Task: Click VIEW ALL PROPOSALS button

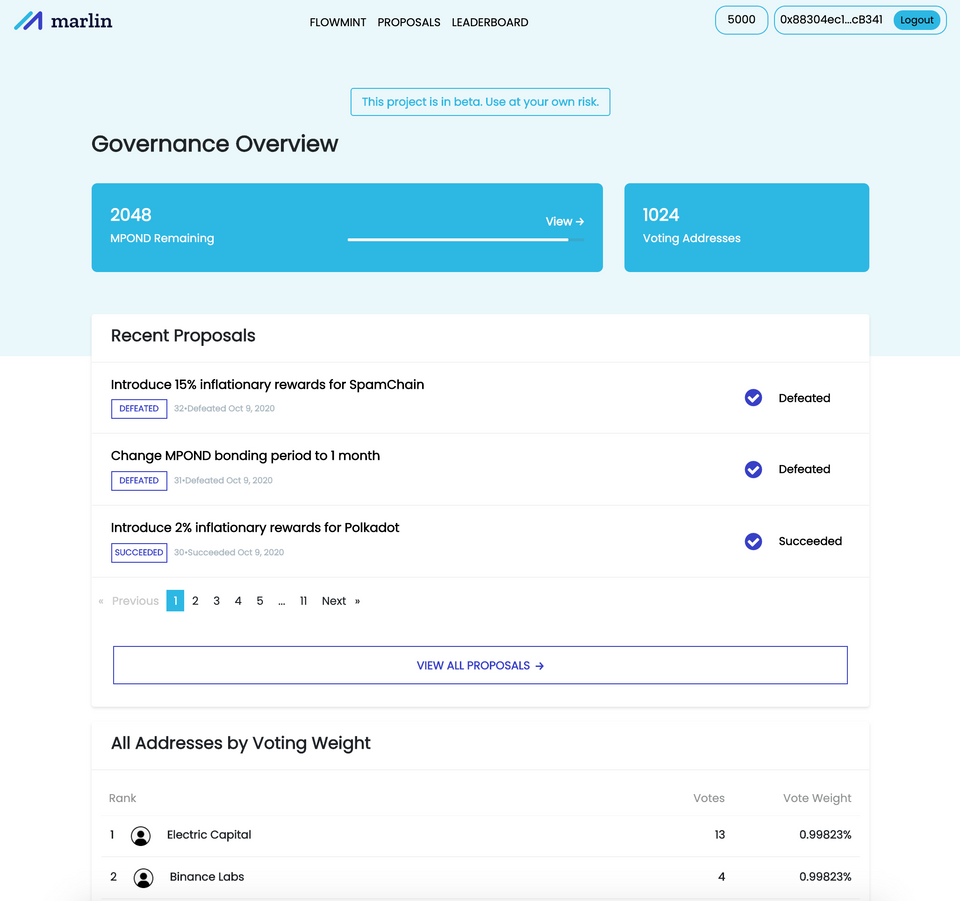Action: coord(480,665)
